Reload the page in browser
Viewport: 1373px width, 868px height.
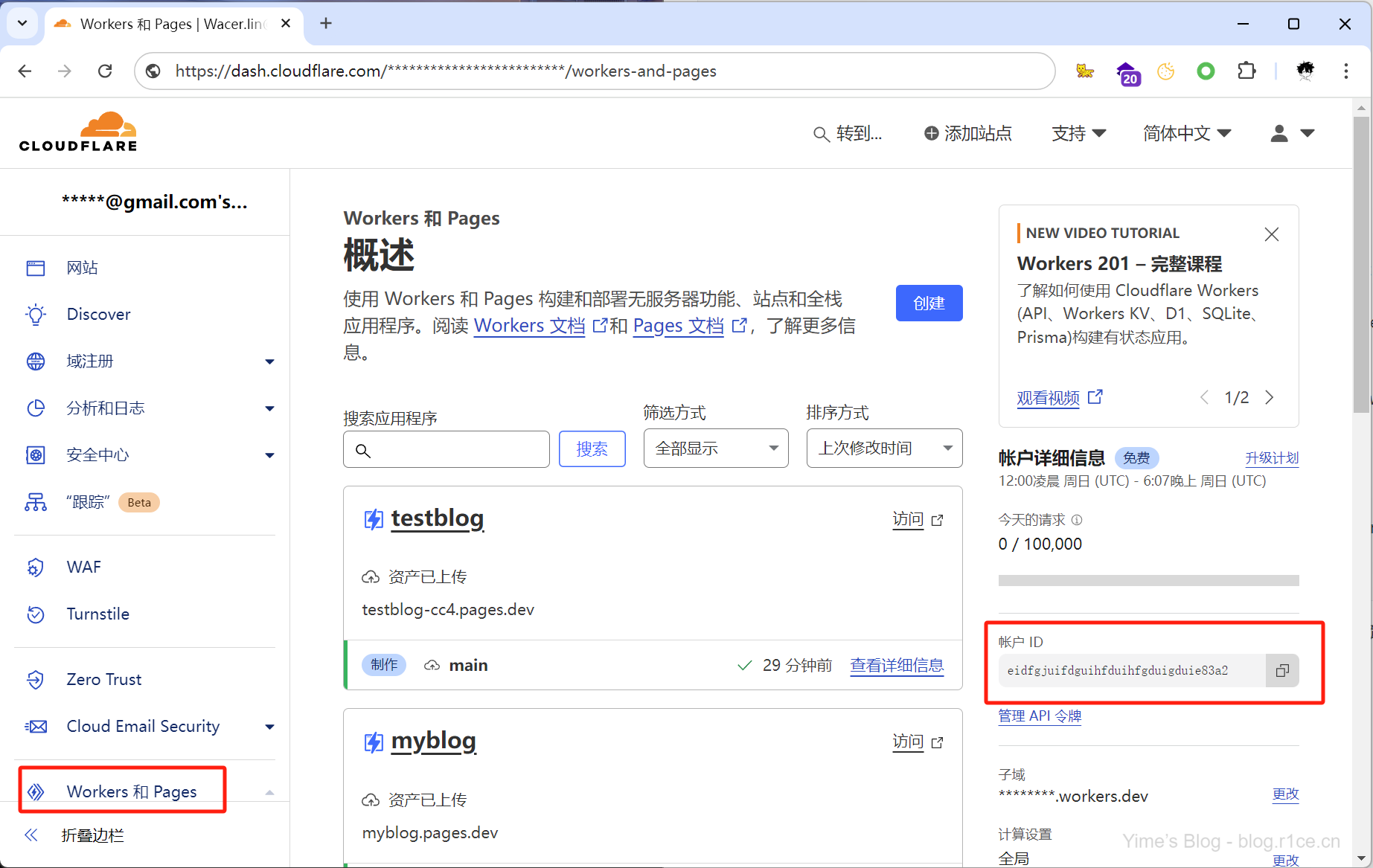pos(105,71)
